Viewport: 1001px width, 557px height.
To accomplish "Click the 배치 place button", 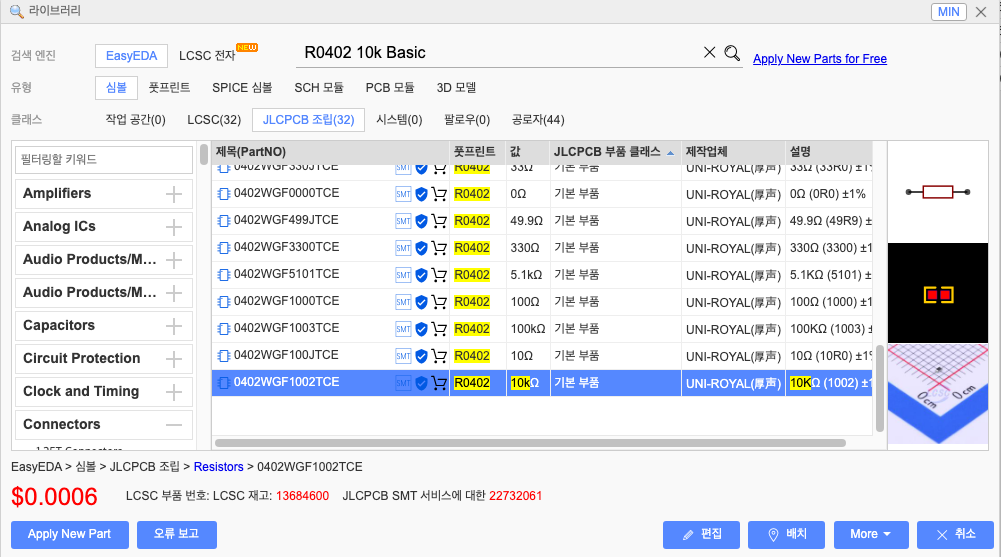I will pos(786,535).
